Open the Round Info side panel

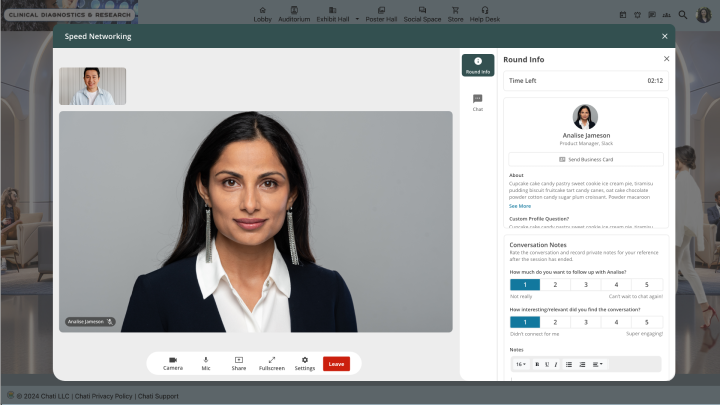(478, 65)
